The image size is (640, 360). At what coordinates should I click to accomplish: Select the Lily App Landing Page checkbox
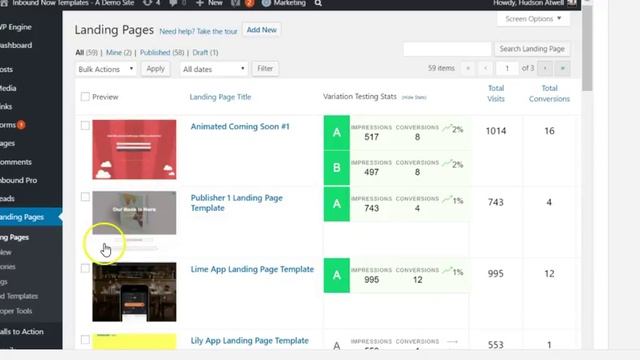click(85, 340)
